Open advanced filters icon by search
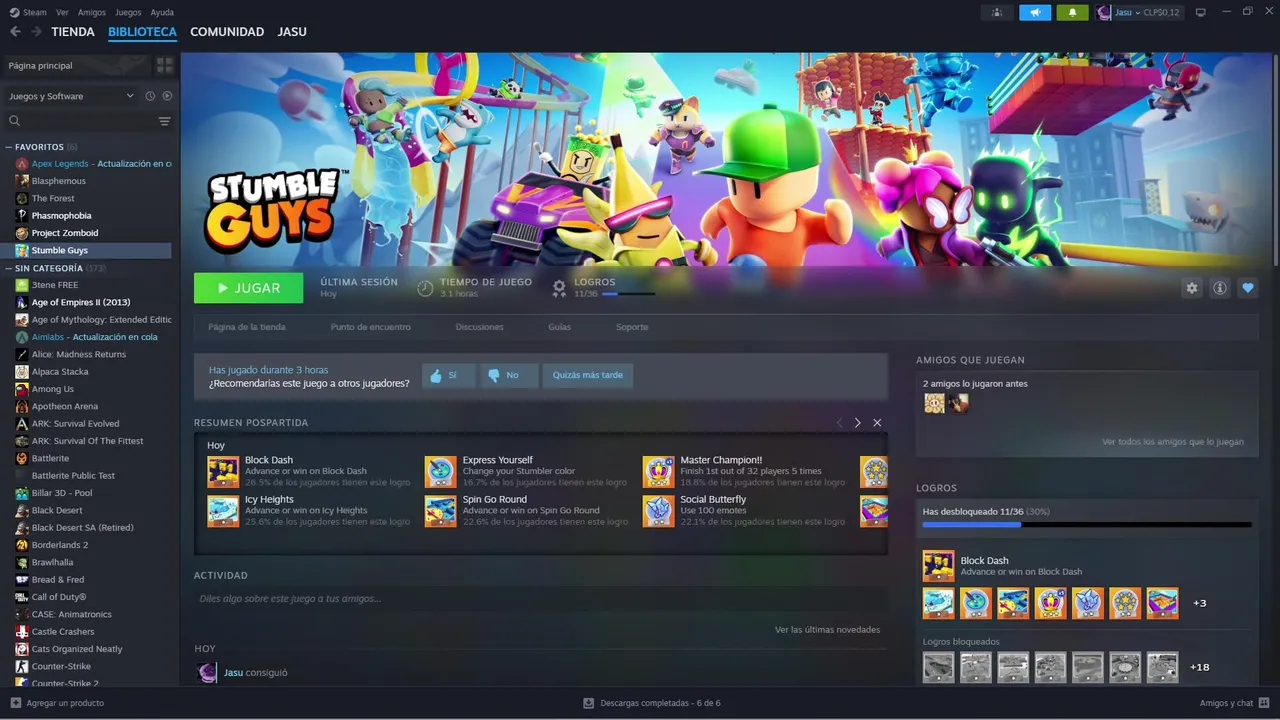Image resolution: width=1280 pixels, height=720 pixels. click(x=165, y=121)
